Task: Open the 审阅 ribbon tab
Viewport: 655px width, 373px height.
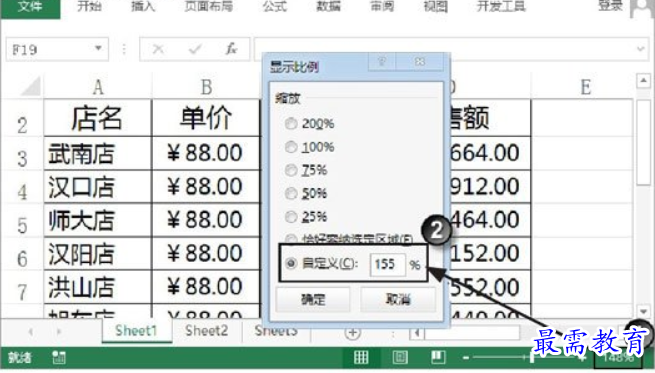Action: [x=382, y=6]
